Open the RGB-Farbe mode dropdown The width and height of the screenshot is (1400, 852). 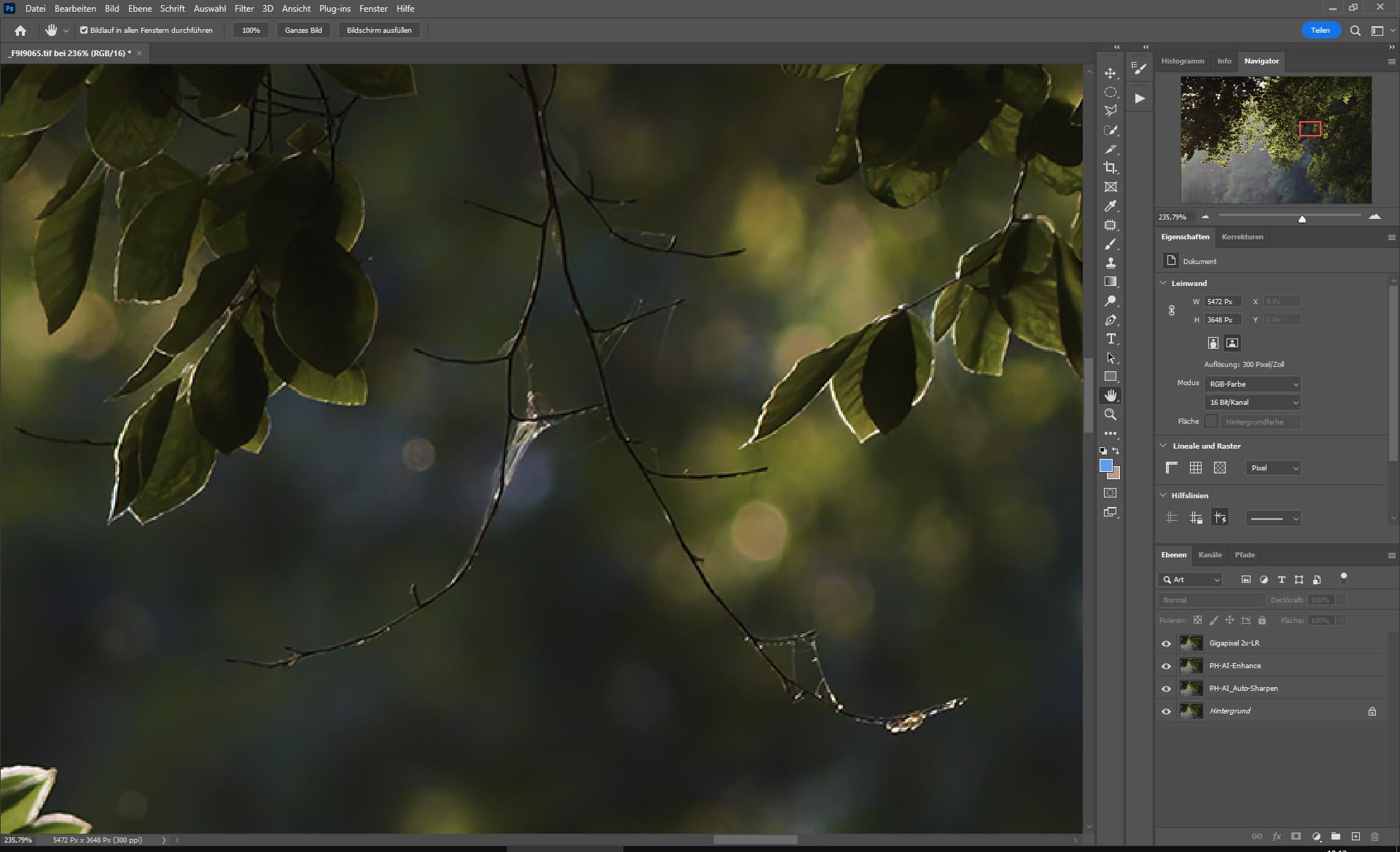(x=1252, y=384)
